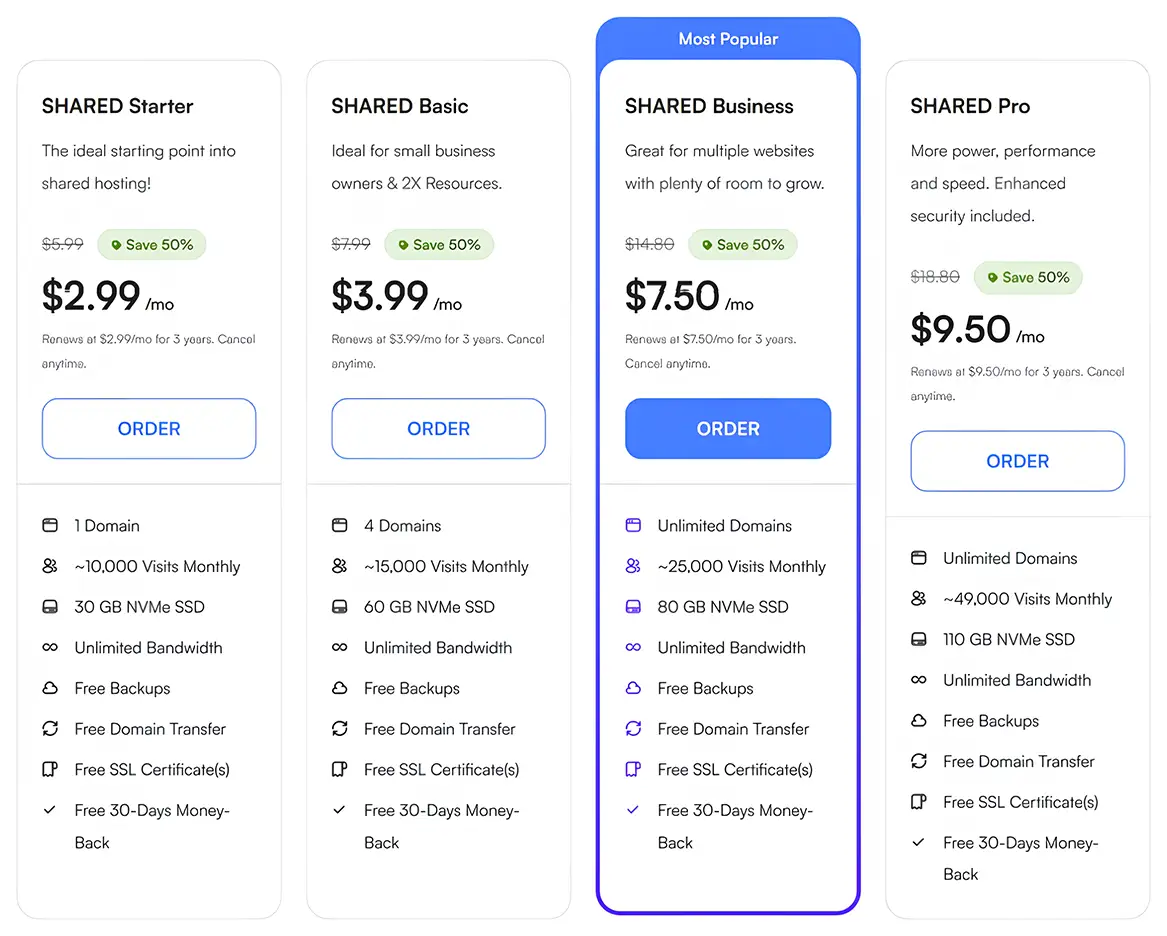
Task: Click the SHARED Basic plan title
Action: 400,106
